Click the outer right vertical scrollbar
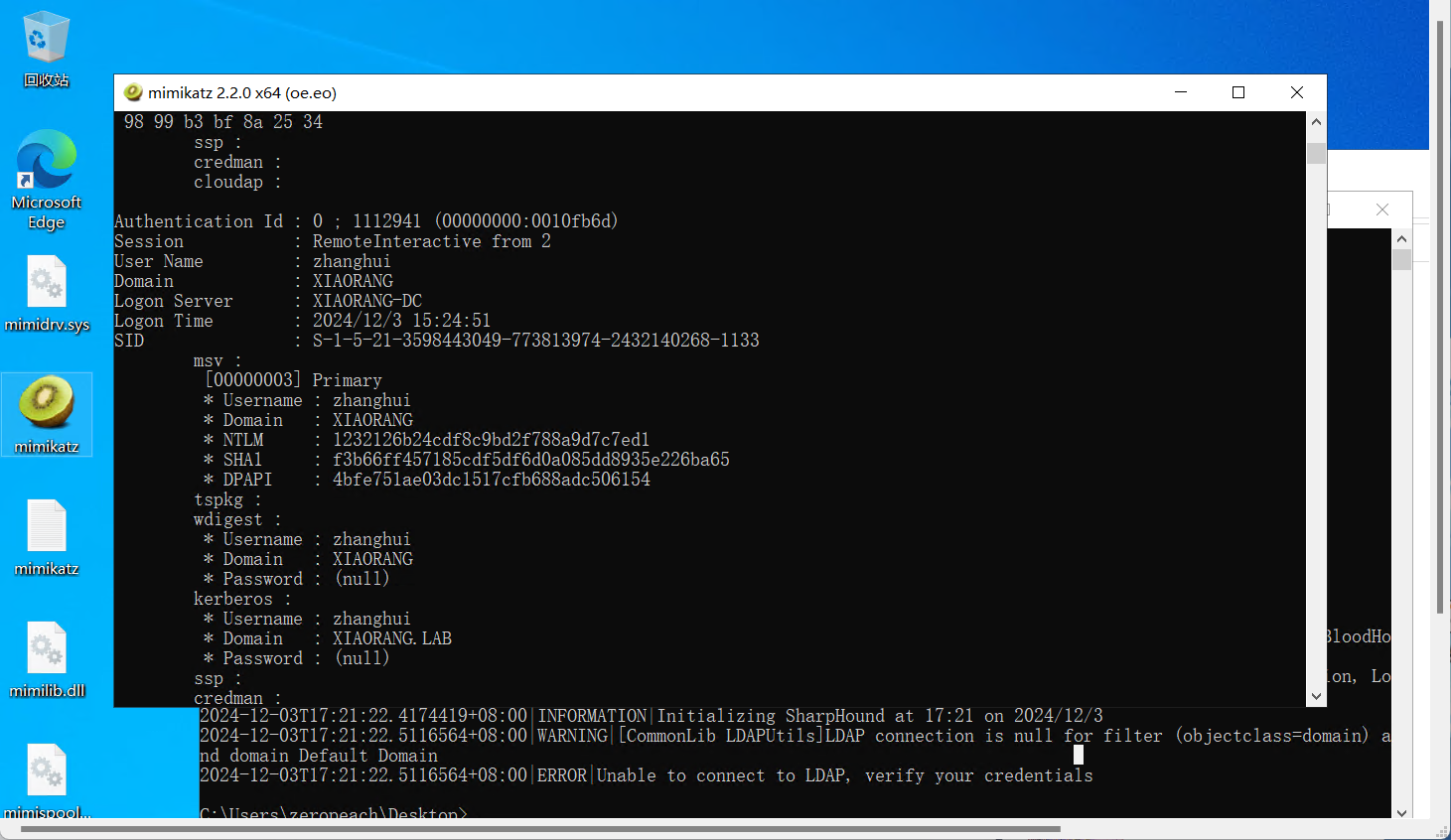Image resolution: width=1451 pixels, height=840 pixels. click(1440, 316)
